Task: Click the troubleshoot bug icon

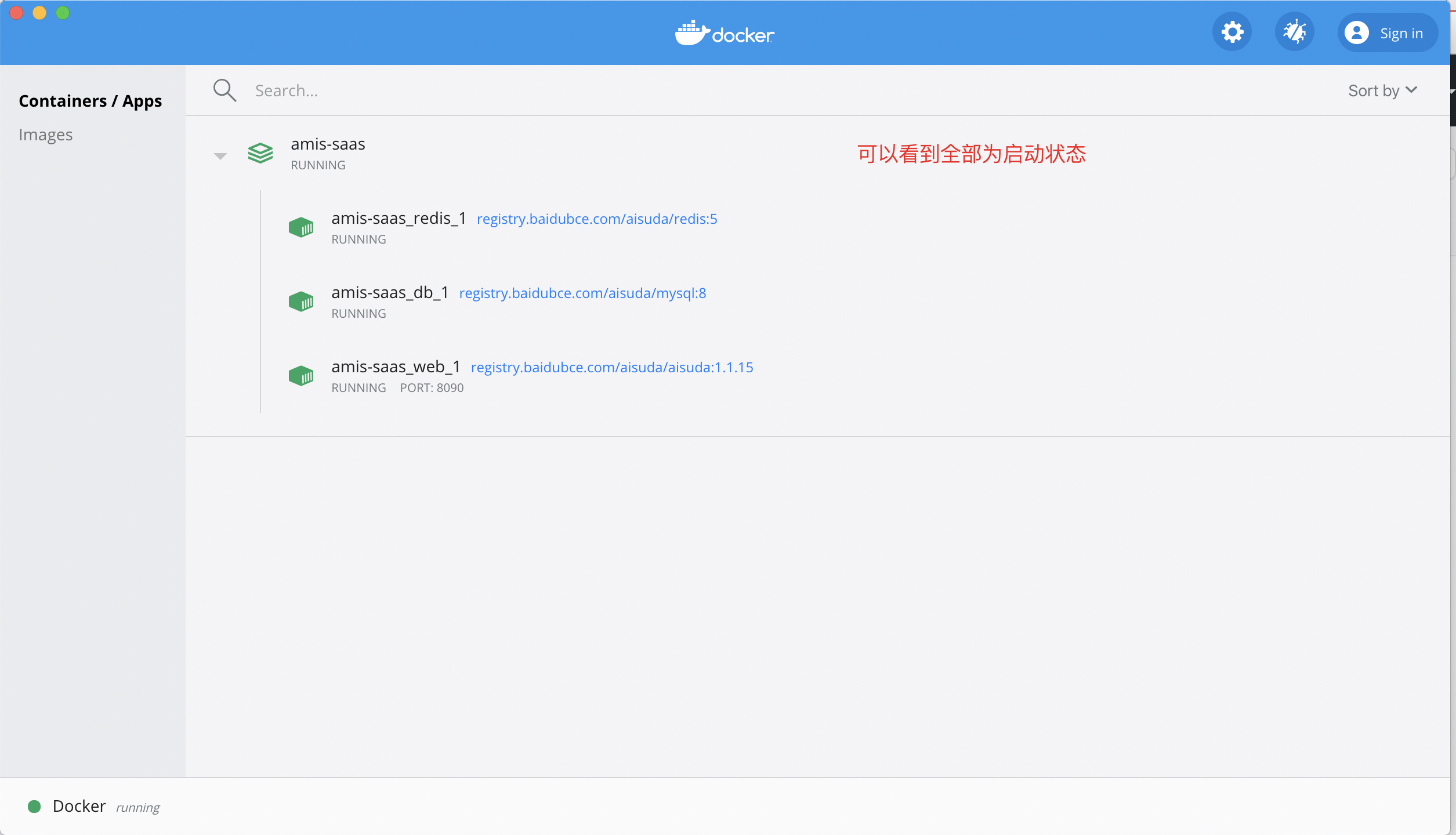Action: click(1294, 32)
